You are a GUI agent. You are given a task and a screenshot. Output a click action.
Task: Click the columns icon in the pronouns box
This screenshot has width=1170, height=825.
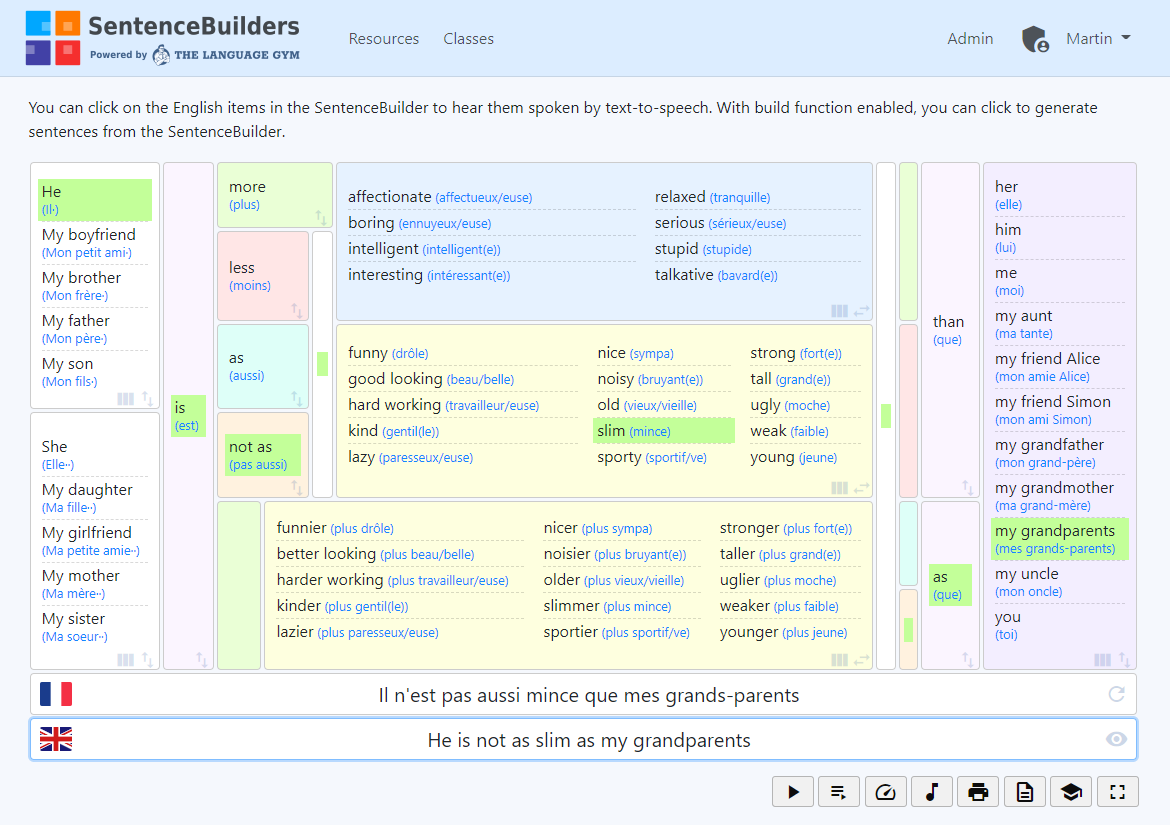[1102, 660]
